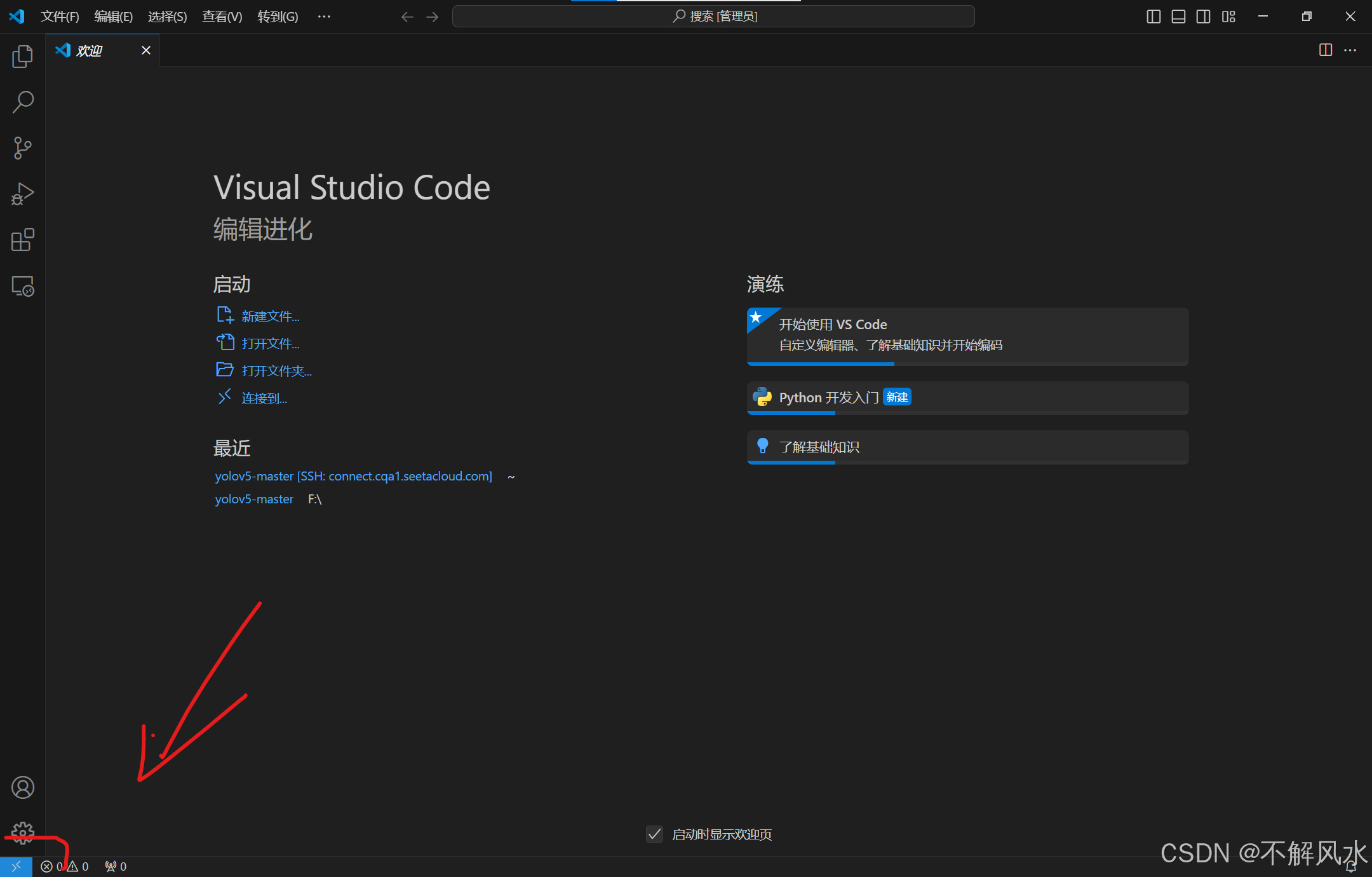Open the 文件(F) menu

60,17
